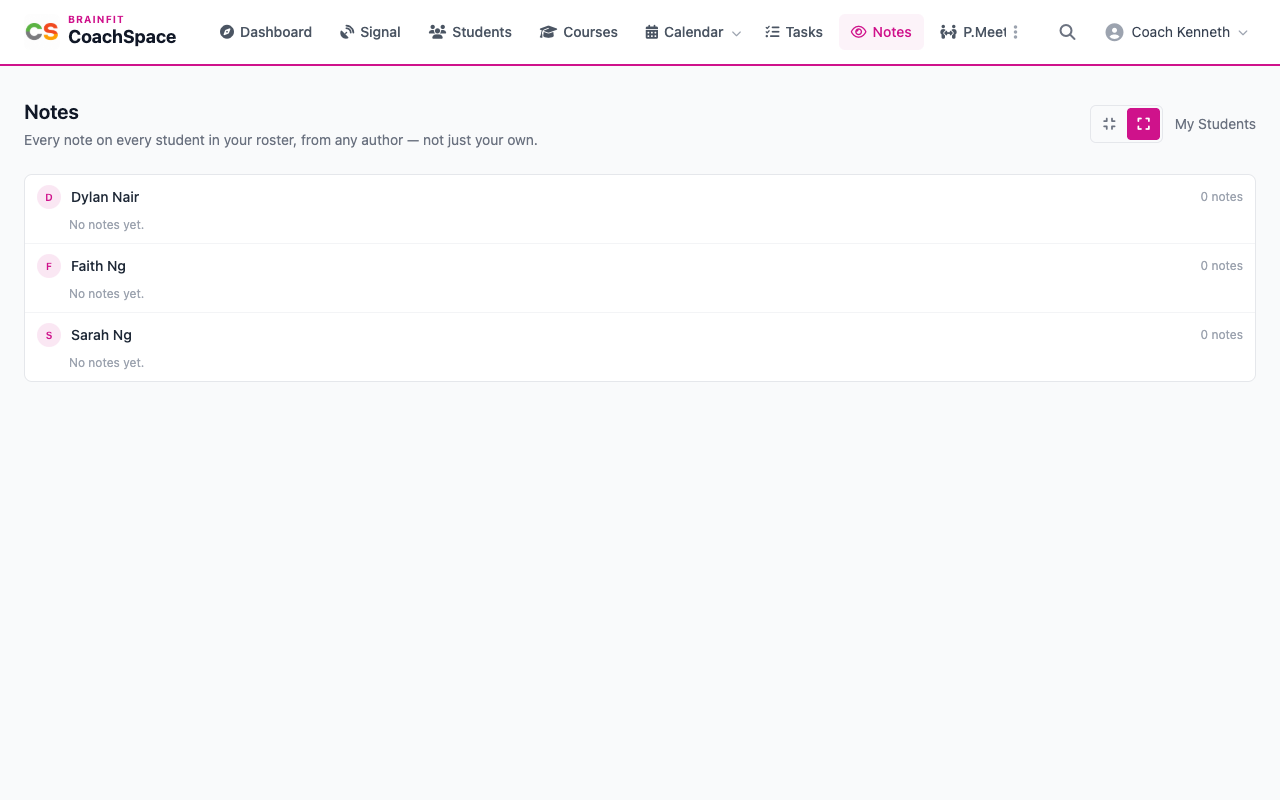
Task: Click the 0 notes count for Sarah Ng
Action: 1221,335
